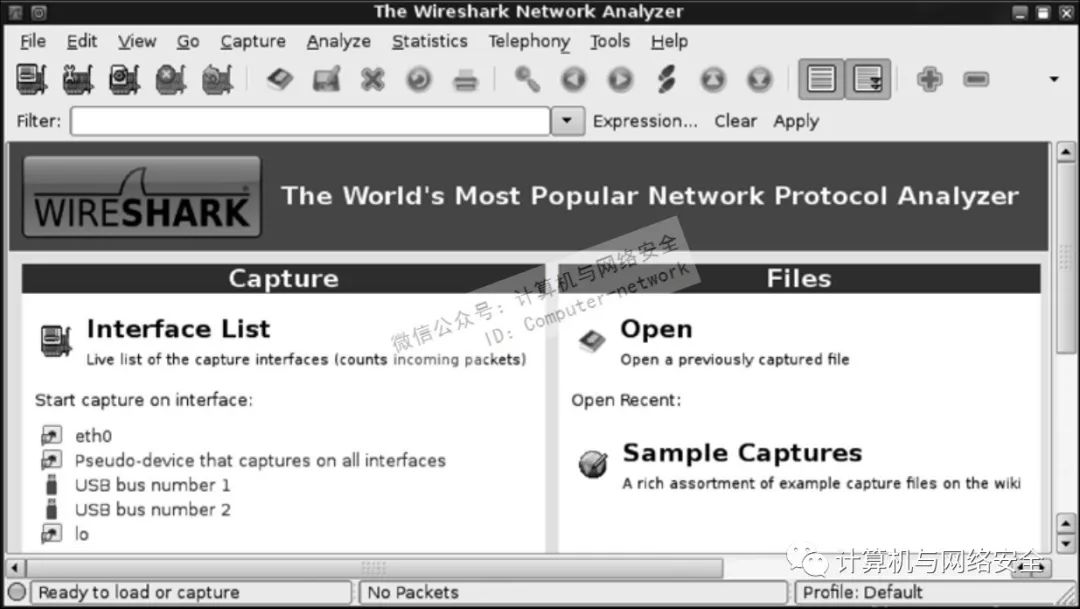Click the Open folder icon in Files
Image resolution: width=1080 pixels, height=609 pixels.
click(x=592, y=340)
